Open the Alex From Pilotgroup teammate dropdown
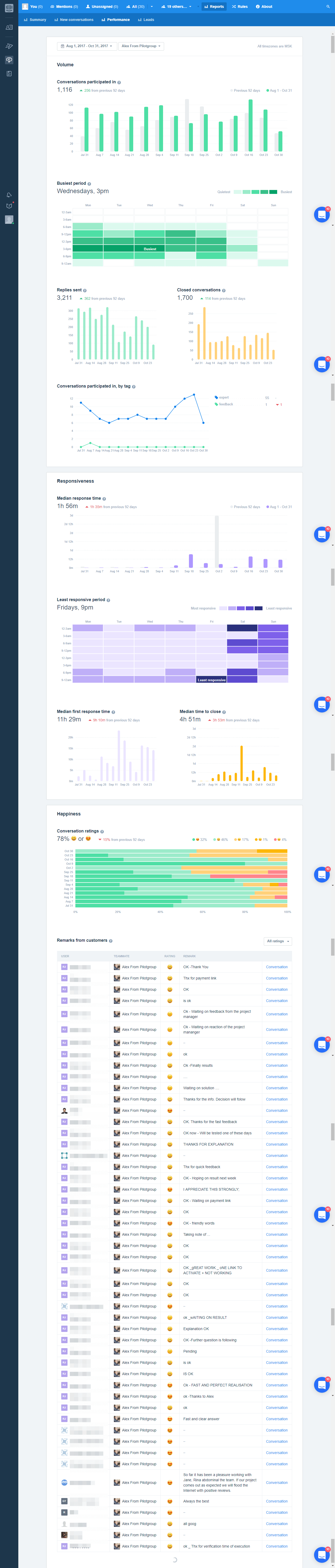 (x=141, y=46)
